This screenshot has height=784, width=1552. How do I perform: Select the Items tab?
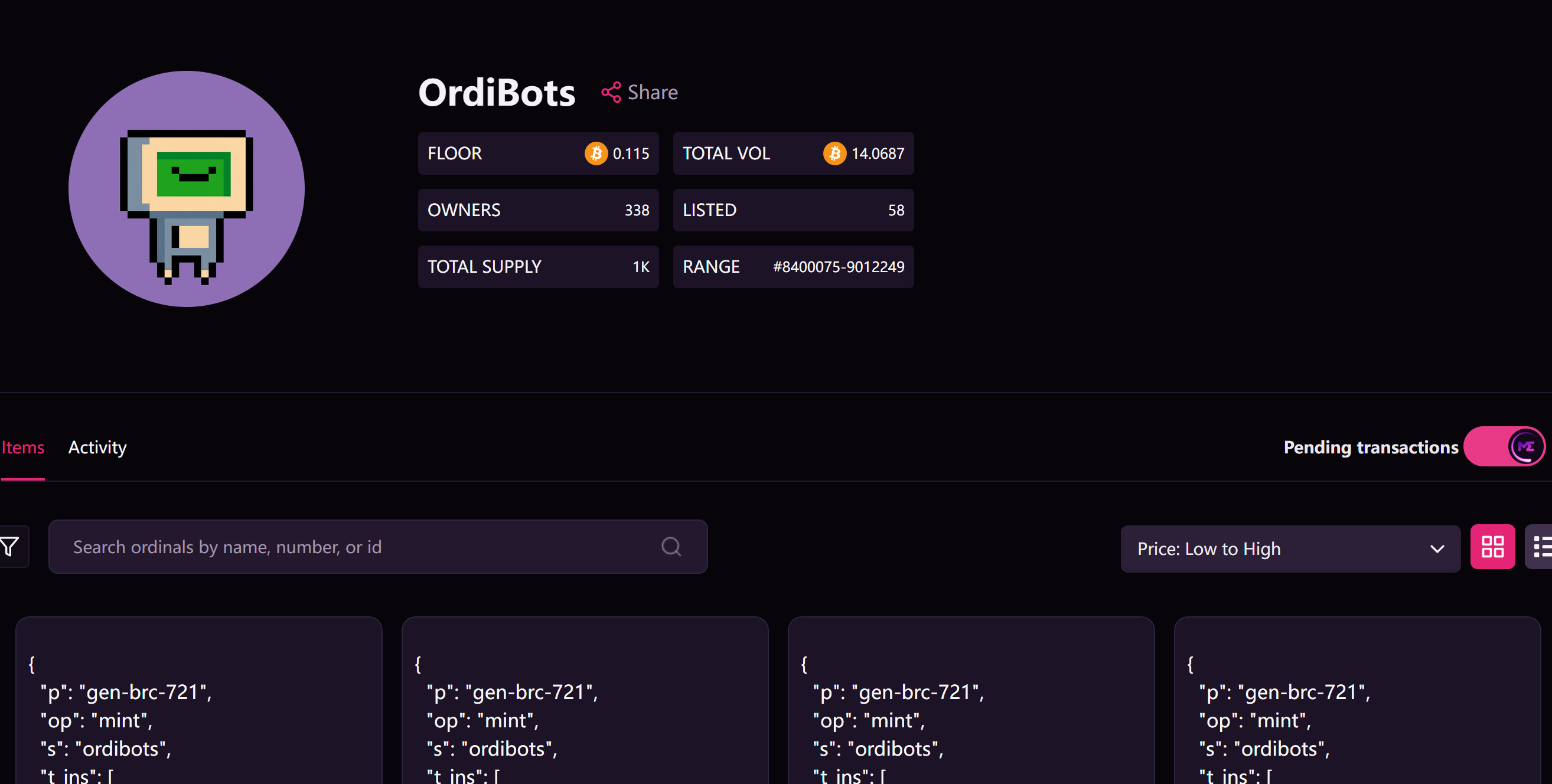pos(23,447)
